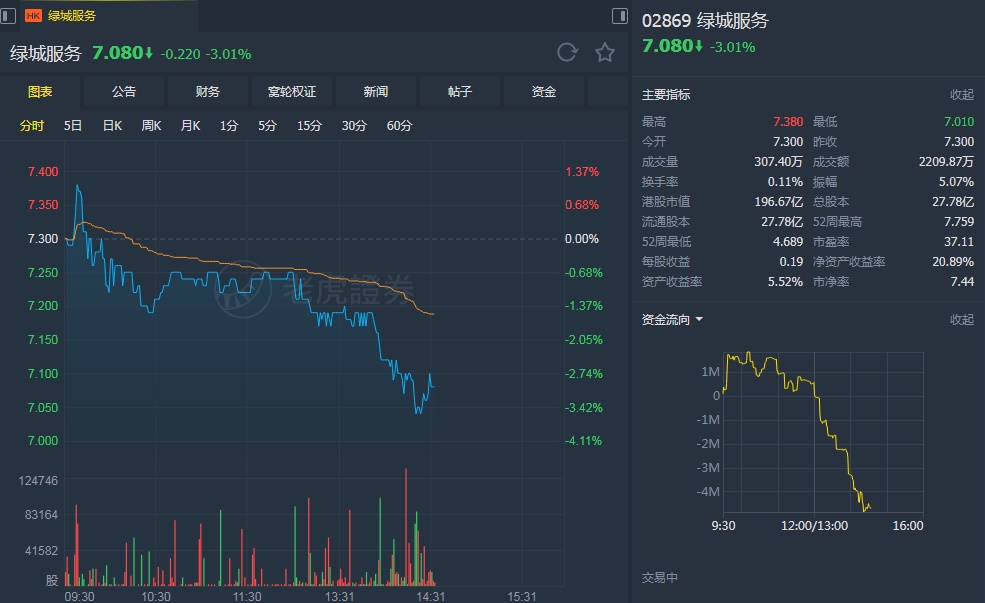Go to the 帖子 tab
This screenshot has width=985, height=603.
pyautogui.click(x=460, y=92)
